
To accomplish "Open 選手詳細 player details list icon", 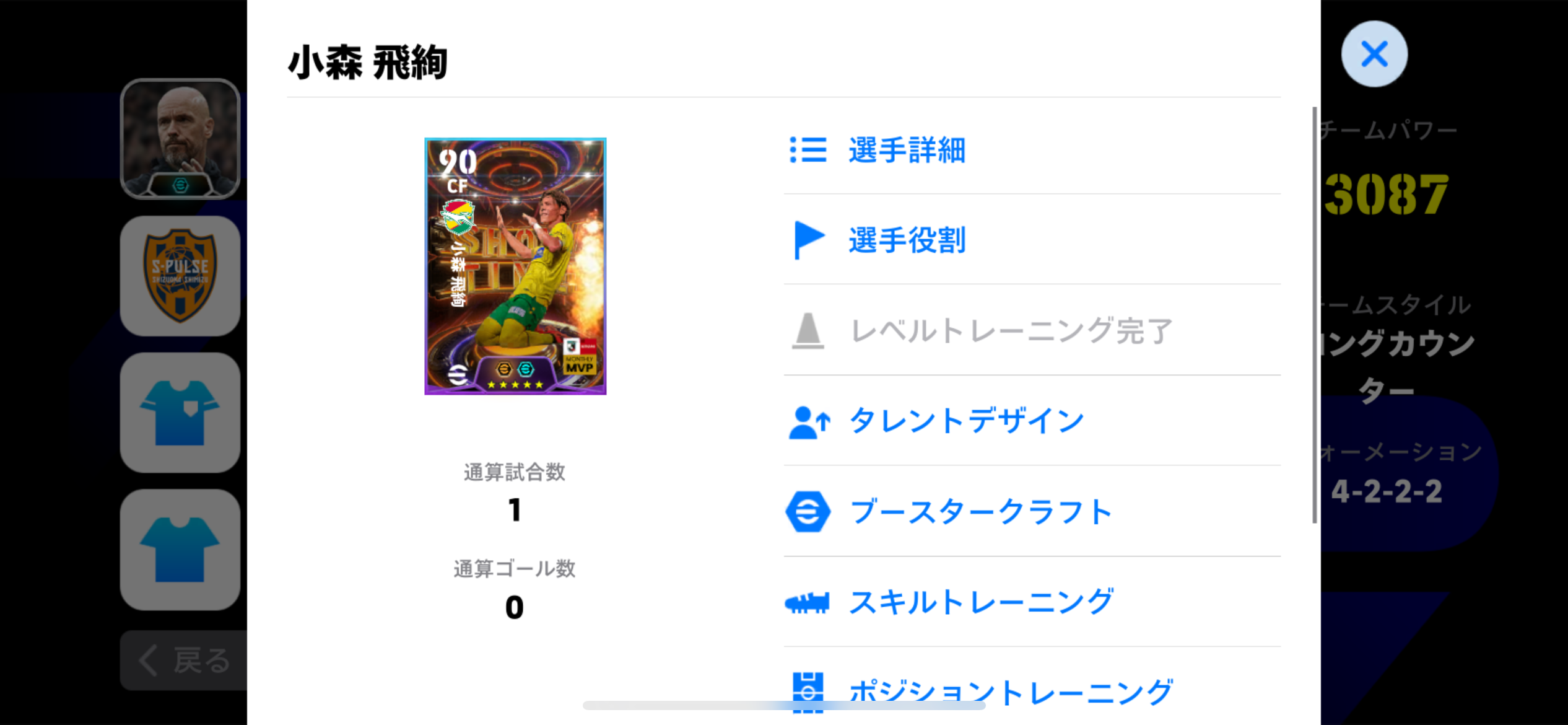I will [808, 150].
